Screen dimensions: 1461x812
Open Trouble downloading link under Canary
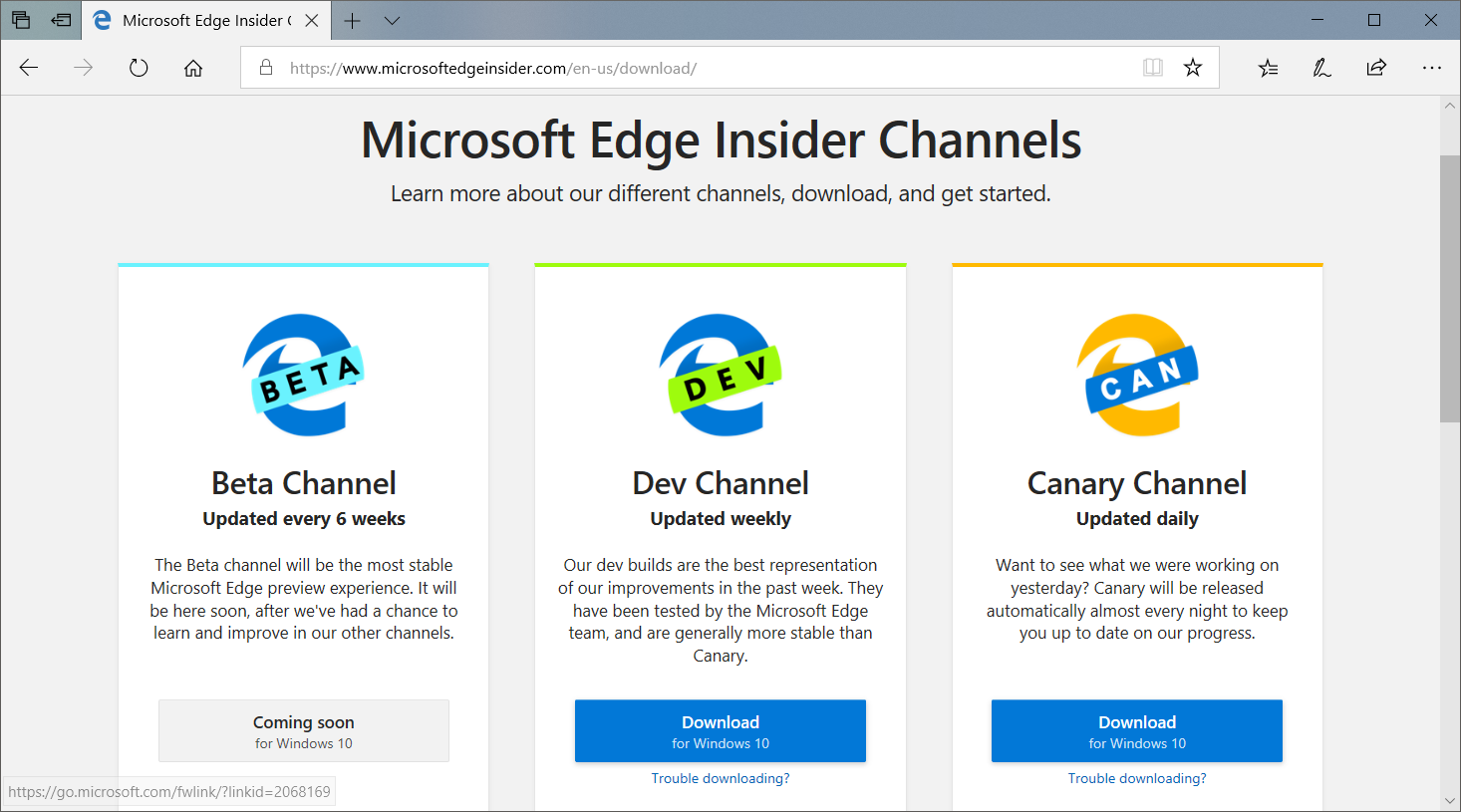tap(1137, 778)
